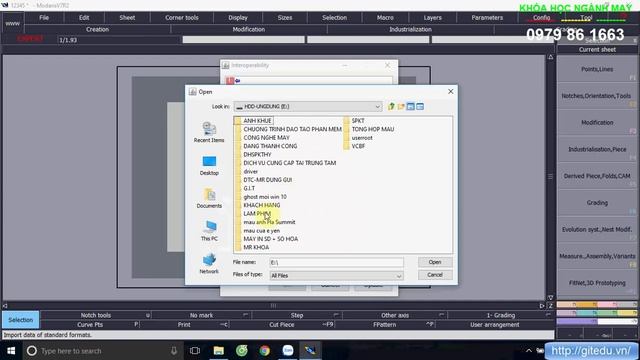Click the Modification panel button on the right
Image resolution: width=640 pixels, height=360 pixels.
pyautogui.click(x=597, y=122)
